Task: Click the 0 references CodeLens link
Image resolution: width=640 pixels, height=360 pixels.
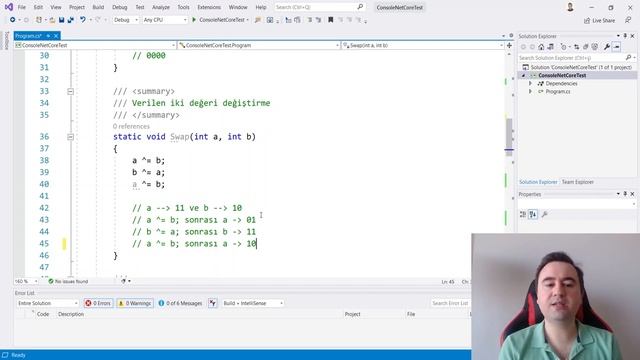Action: [x=131, y=127]
